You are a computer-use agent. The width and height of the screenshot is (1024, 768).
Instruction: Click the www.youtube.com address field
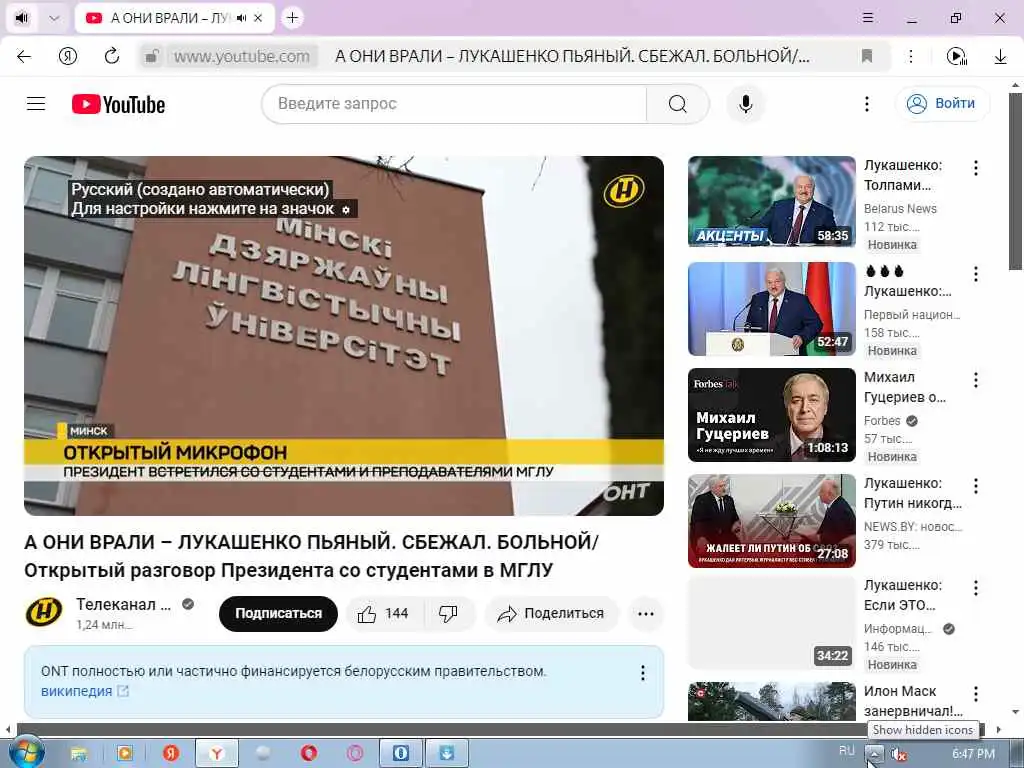click(242, 56)
